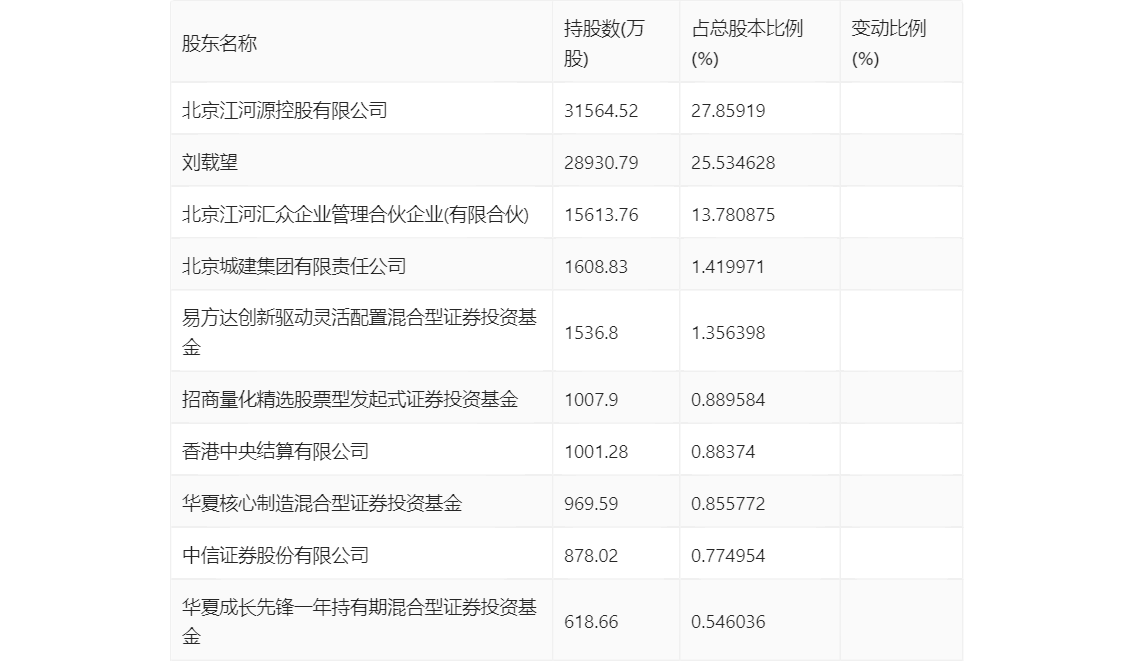Click the 变动比例(%) column header
The image size is (1134, 661).
pos(888,43)
